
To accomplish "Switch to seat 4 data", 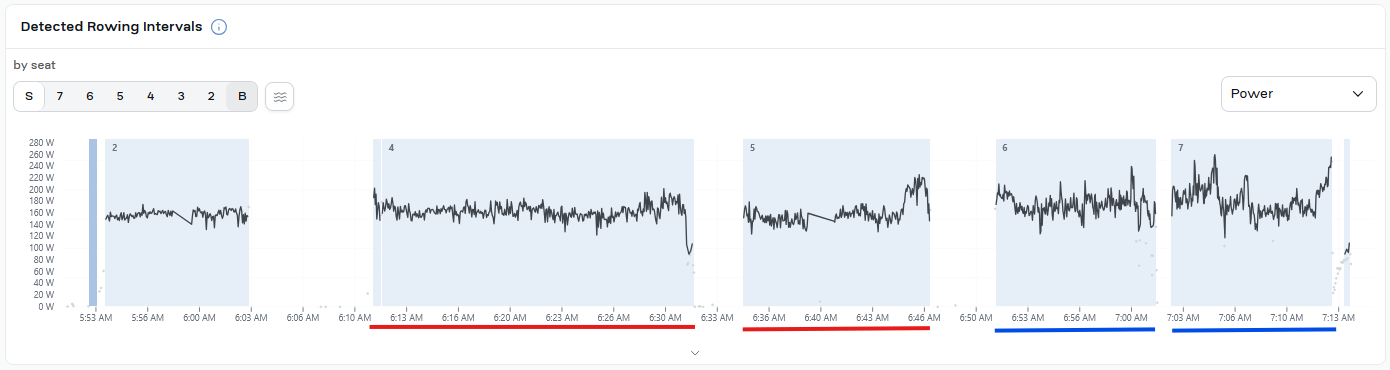I will pyautogui.click(x=151, y=97).
